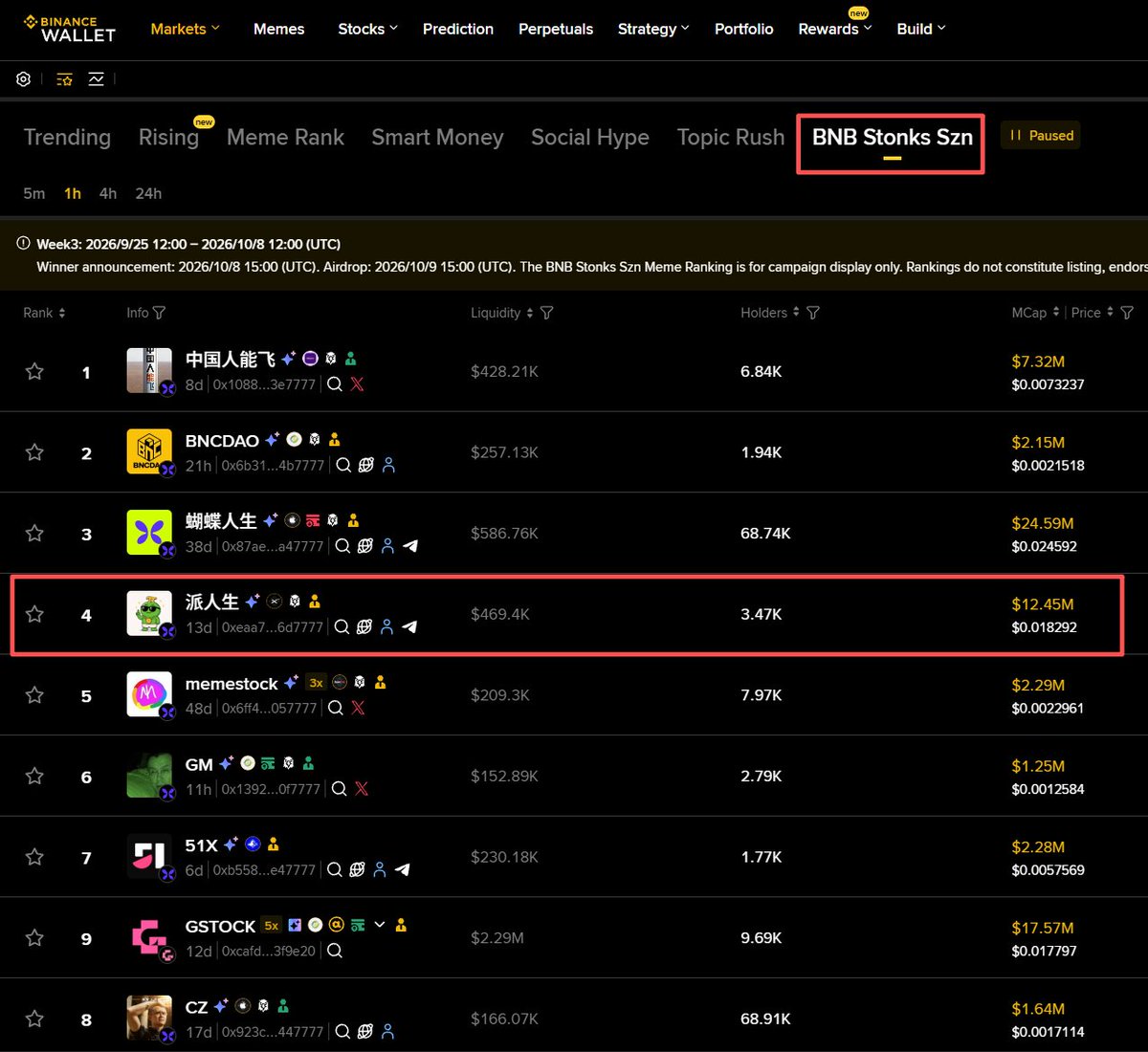Open the website globe icon for BNCDAO
The width and height of the screenshot is (1148, 1052).
365,466
